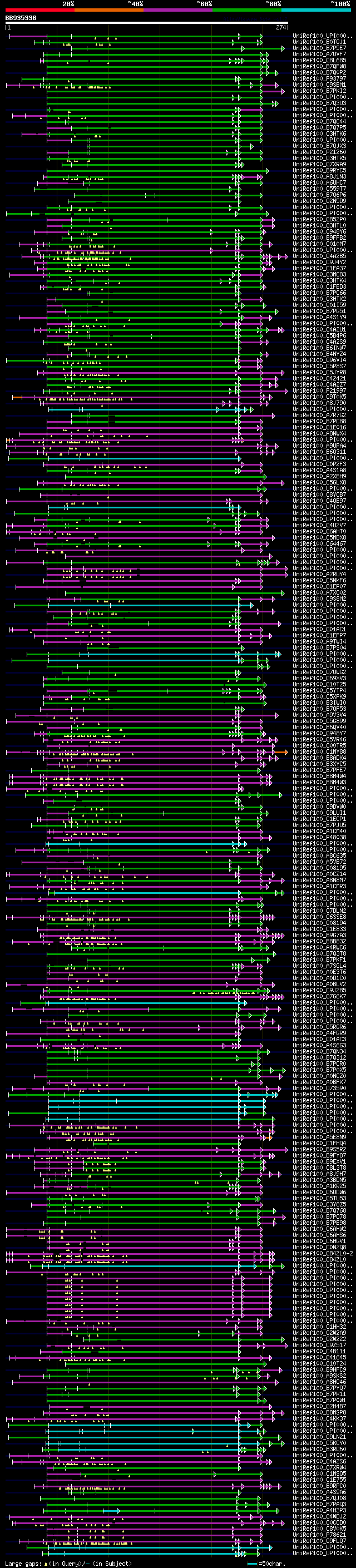Select the UniRef100_C0P2F3 label
Viewport: 356px width, 1568px height.
[x=319, y=464]
